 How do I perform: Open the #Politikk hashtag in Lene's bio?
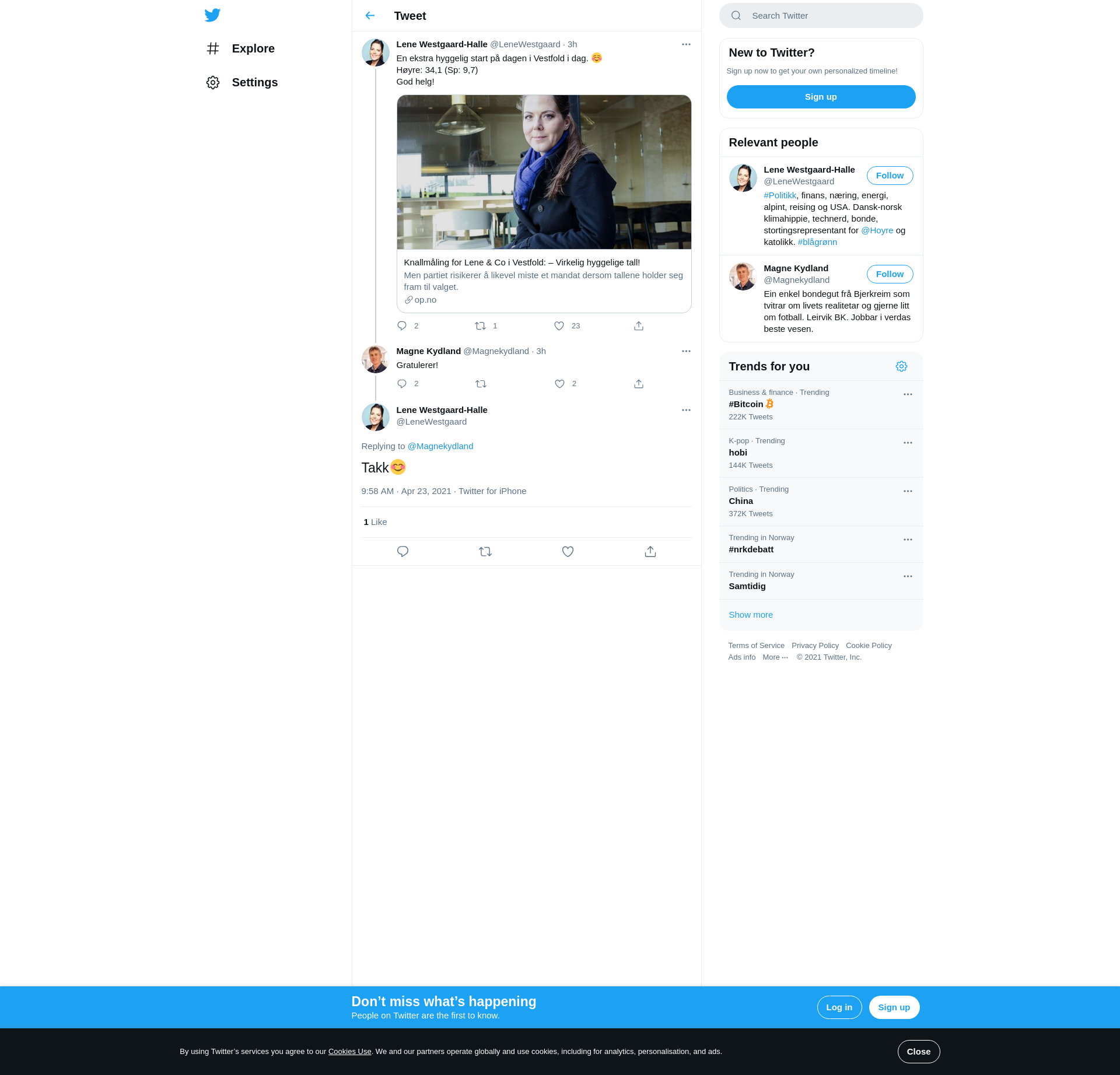[780, 195]
